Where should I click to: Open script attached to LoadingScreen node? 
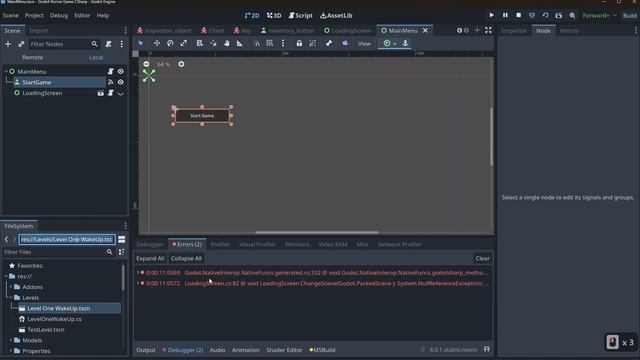[110, 93]
